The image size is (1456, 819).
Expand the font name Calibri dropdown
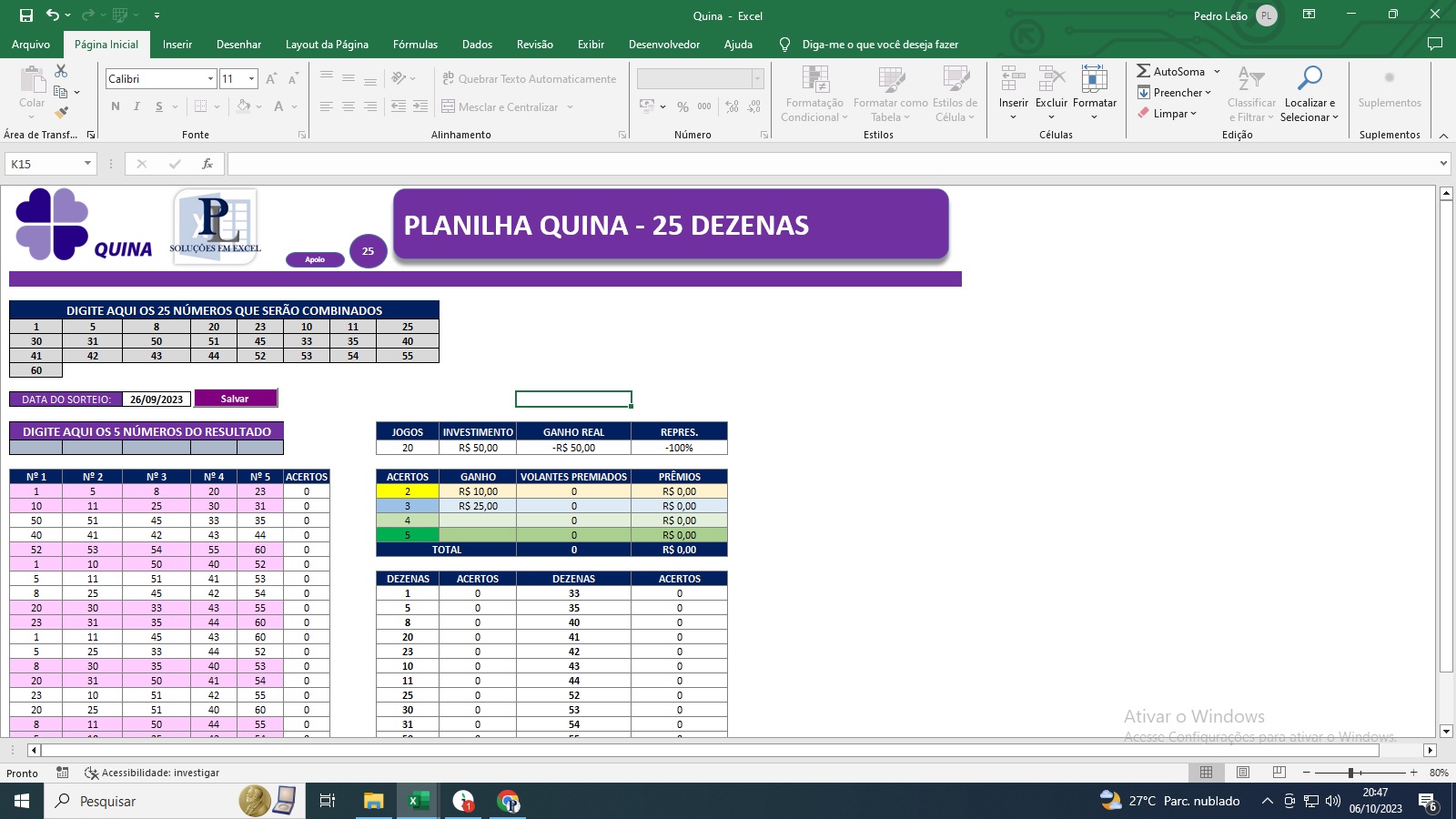pyautogui.click(x=210, y=79)
